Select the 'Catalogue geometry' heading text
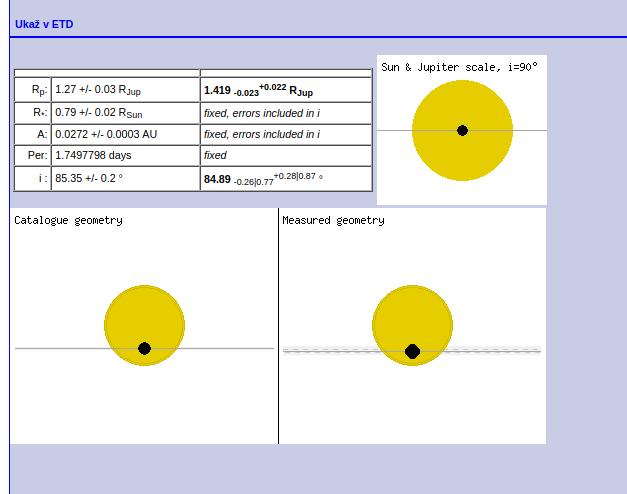This screenshot has width=627, height=494. pyautogui.click(x=68, y=220)
